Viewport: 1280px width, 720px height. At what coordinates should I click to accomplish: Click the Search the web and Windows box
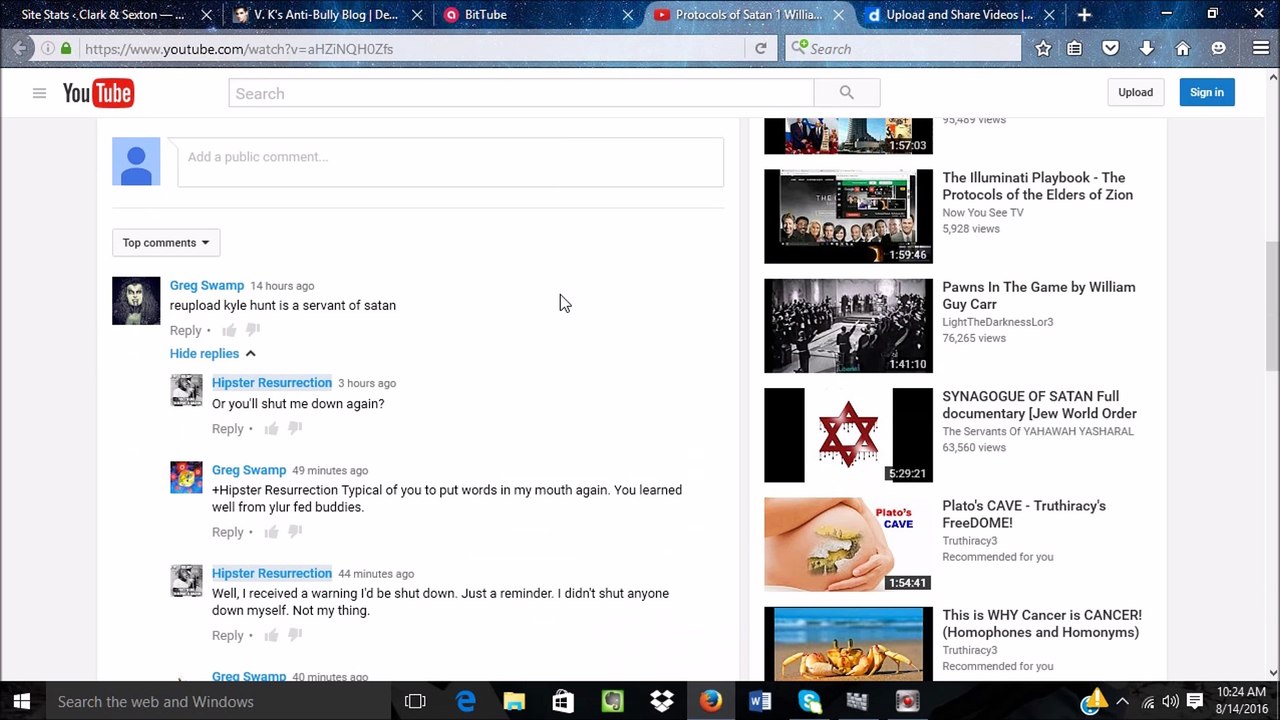click(x=218, y=701)
